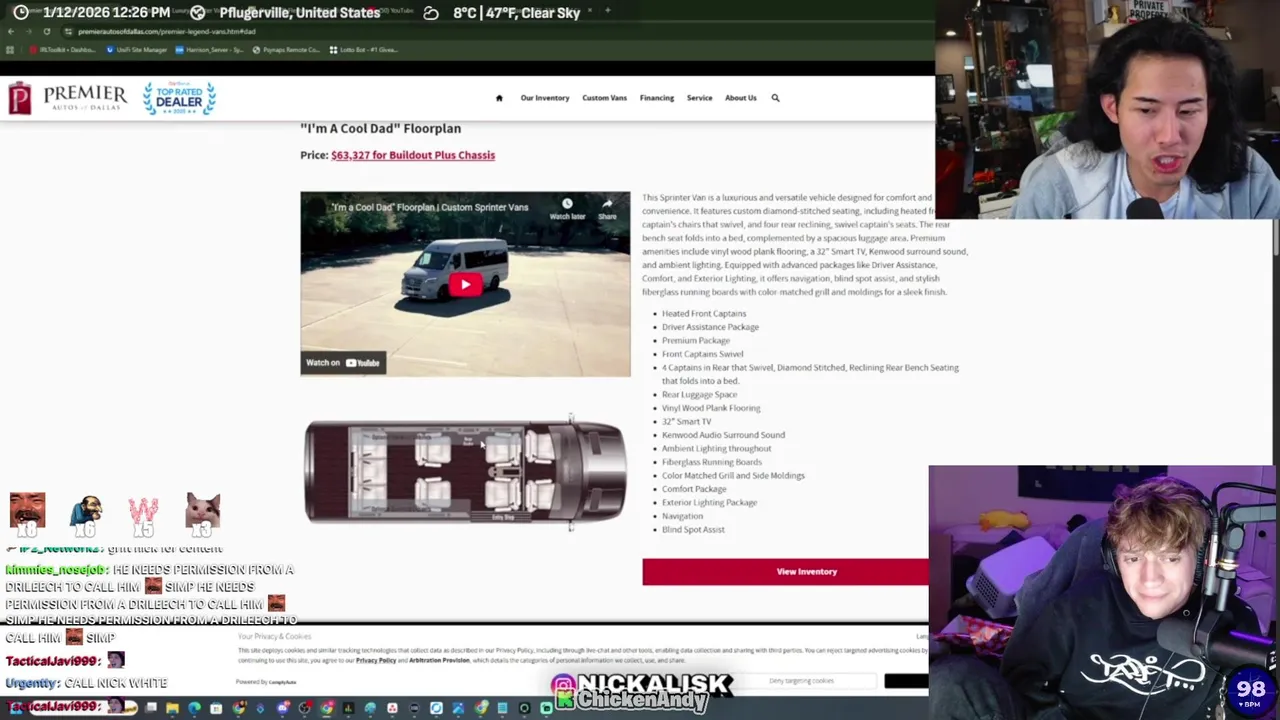Click the Vinyl Wood Plank Flooring list item
The width and height of the screenshot is (1280, 720).
tap(711, 408)
